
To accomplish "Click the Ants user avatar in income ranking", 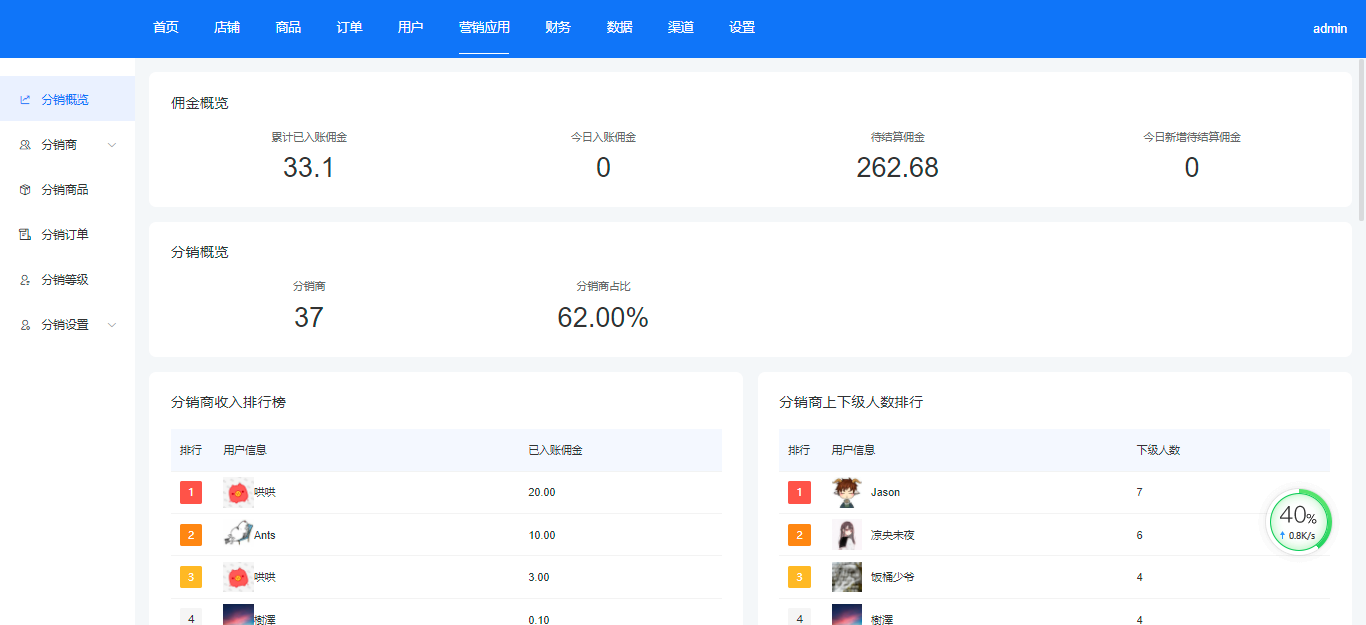I will tap(237, 535).
